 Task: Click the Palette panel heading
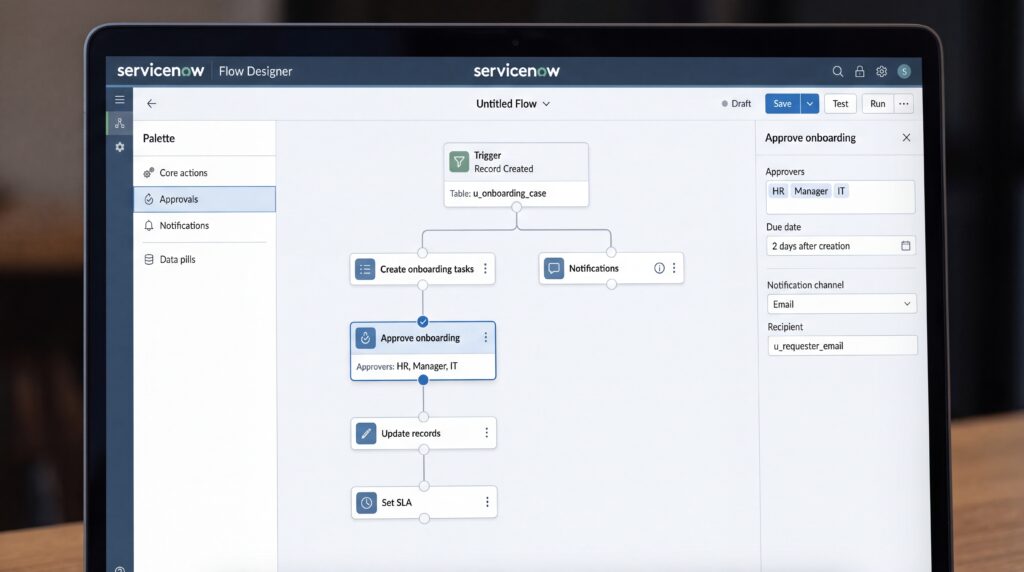[159, 138]
